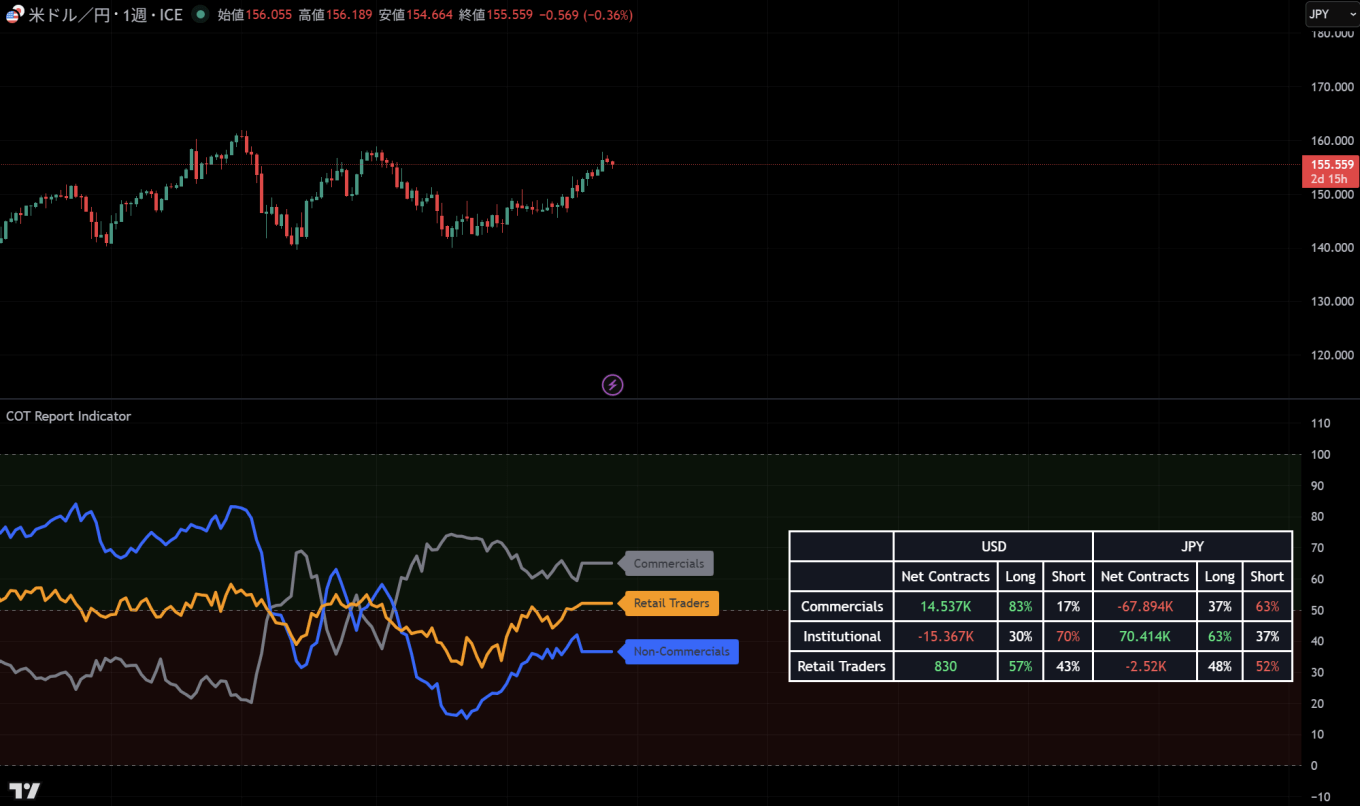Click the green market status dot
Screen dimensions: 1360x806
(x=199, y=15)
